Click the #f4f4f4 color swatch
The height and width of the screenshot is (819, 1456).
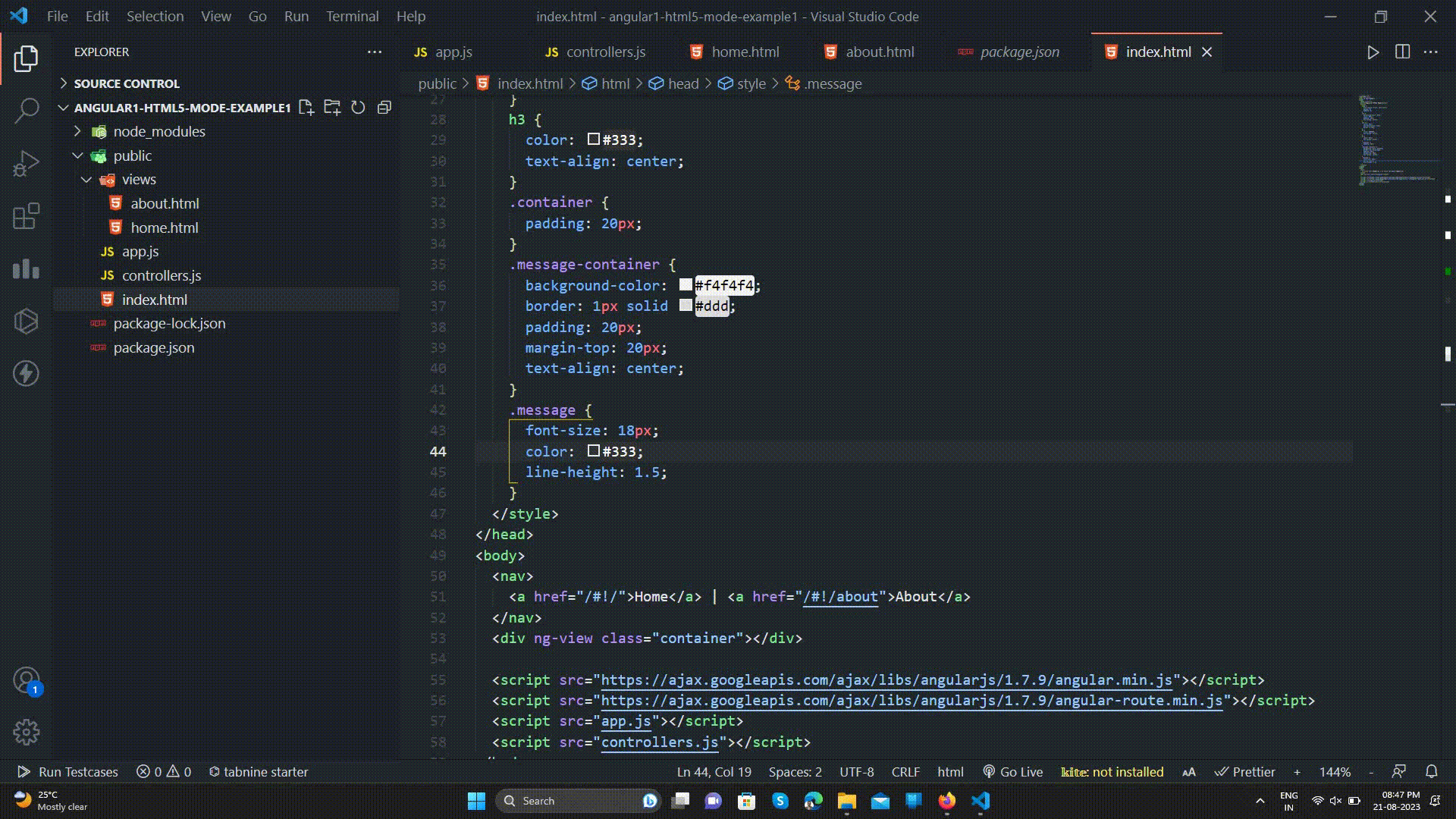[686, 285]
